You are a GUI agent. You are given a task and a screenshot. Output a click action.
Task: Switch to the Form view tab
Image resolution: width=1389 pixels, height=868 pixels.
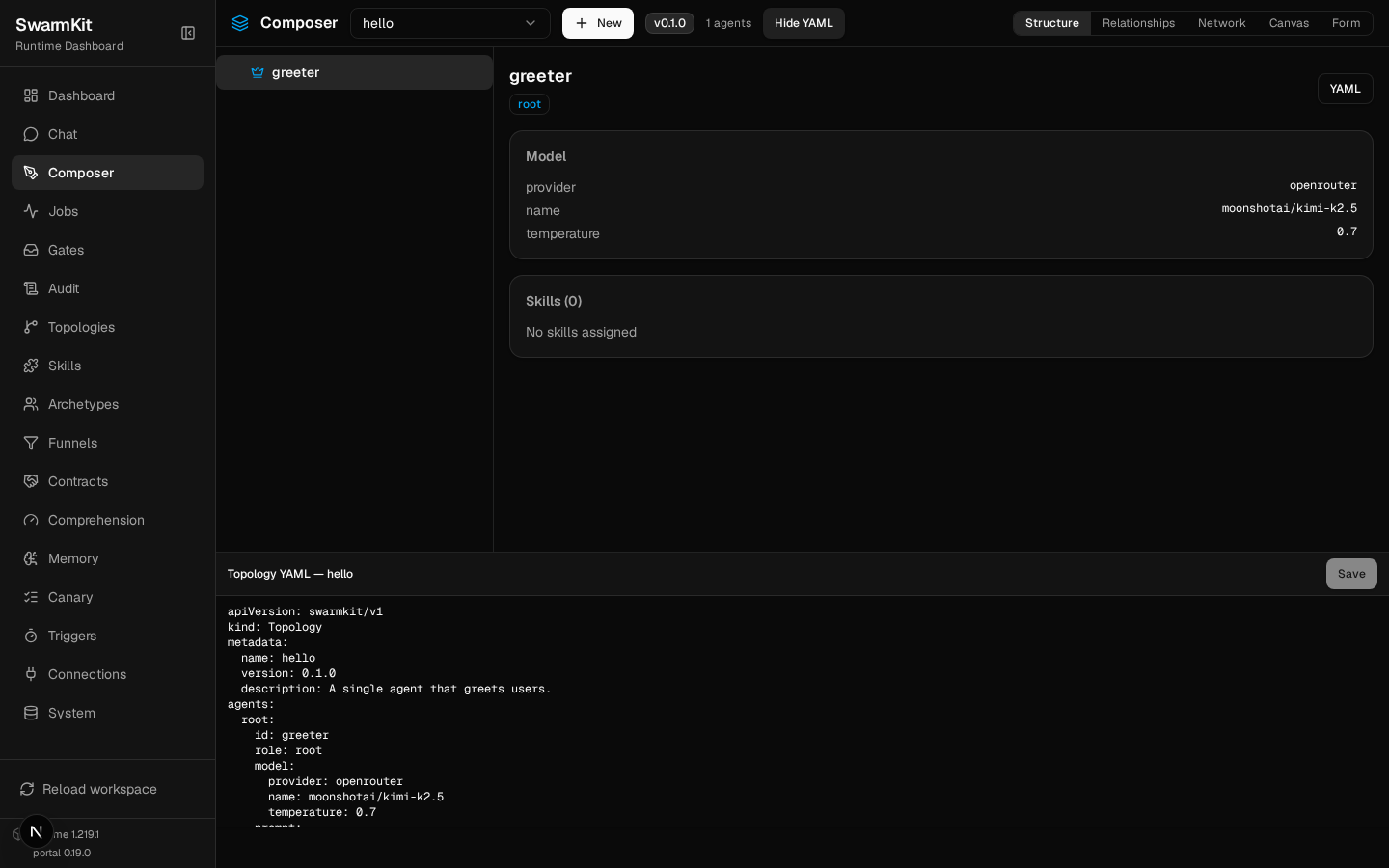[1346, 23]
